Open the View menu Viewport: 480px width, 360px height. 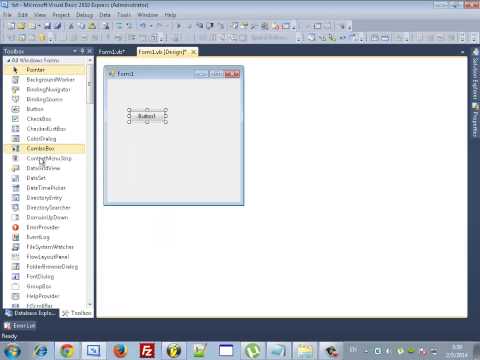point(40,15)
